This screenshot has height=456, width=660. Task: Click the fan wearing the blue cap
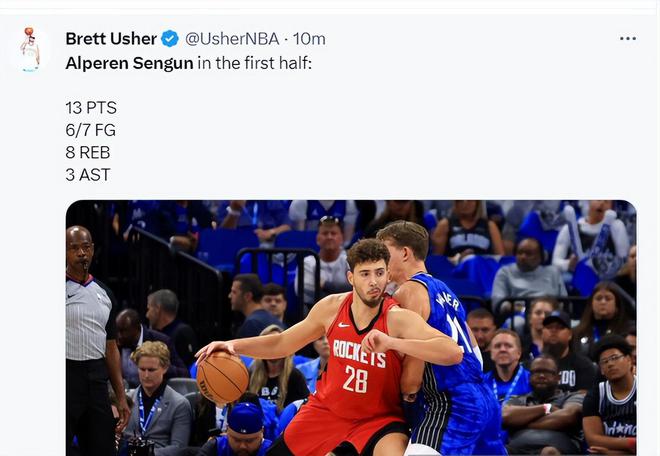click(x=245, y=420)
